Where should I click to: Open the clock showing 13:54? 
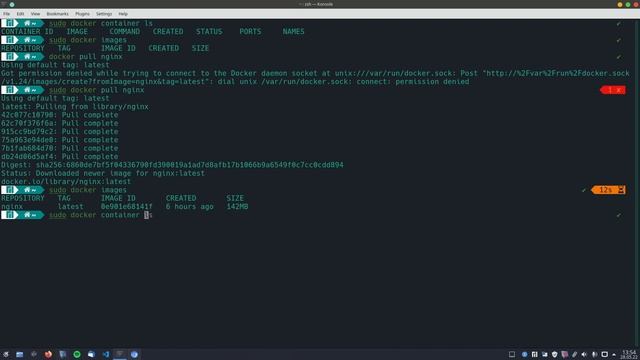[629, 354]
